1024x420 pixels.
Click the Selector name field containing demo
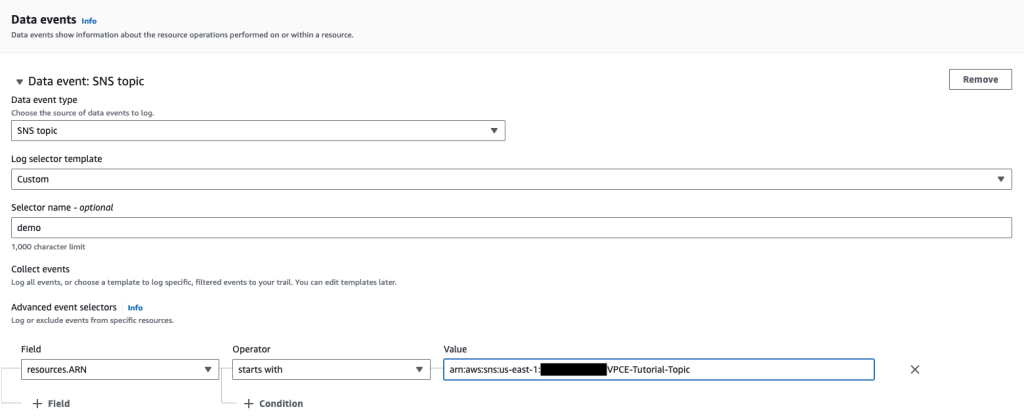pyautogui.click(x=511, y=227)
